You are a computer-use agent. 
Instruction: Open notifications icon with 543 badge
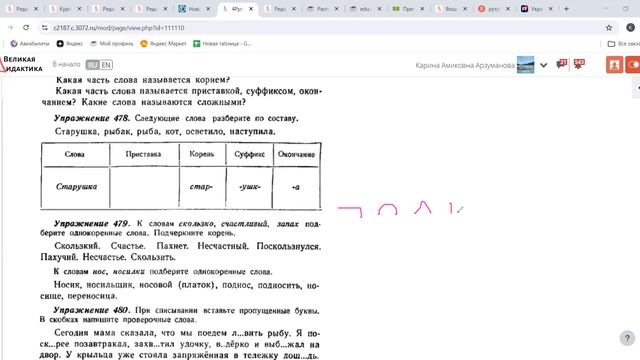579,64
